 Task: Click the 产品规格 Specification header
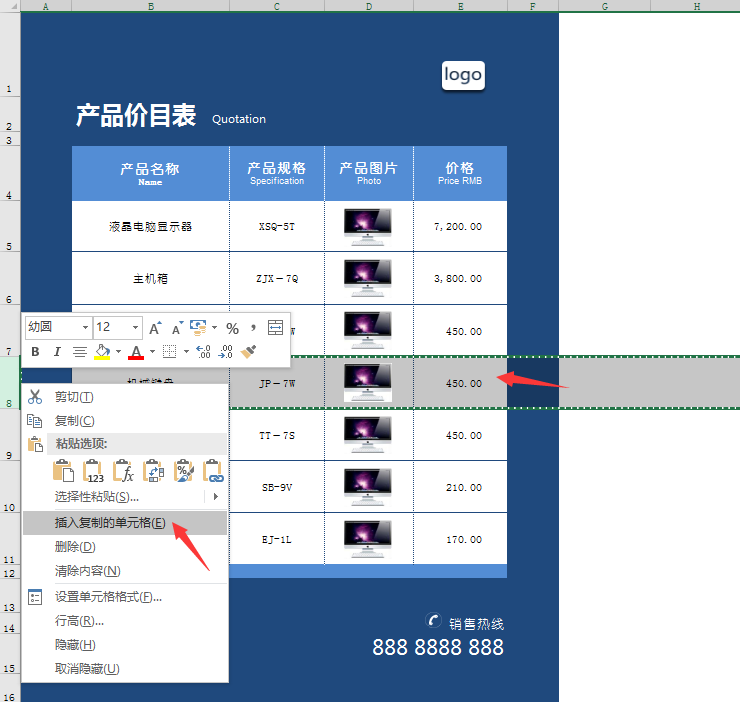tap(277, 173)
